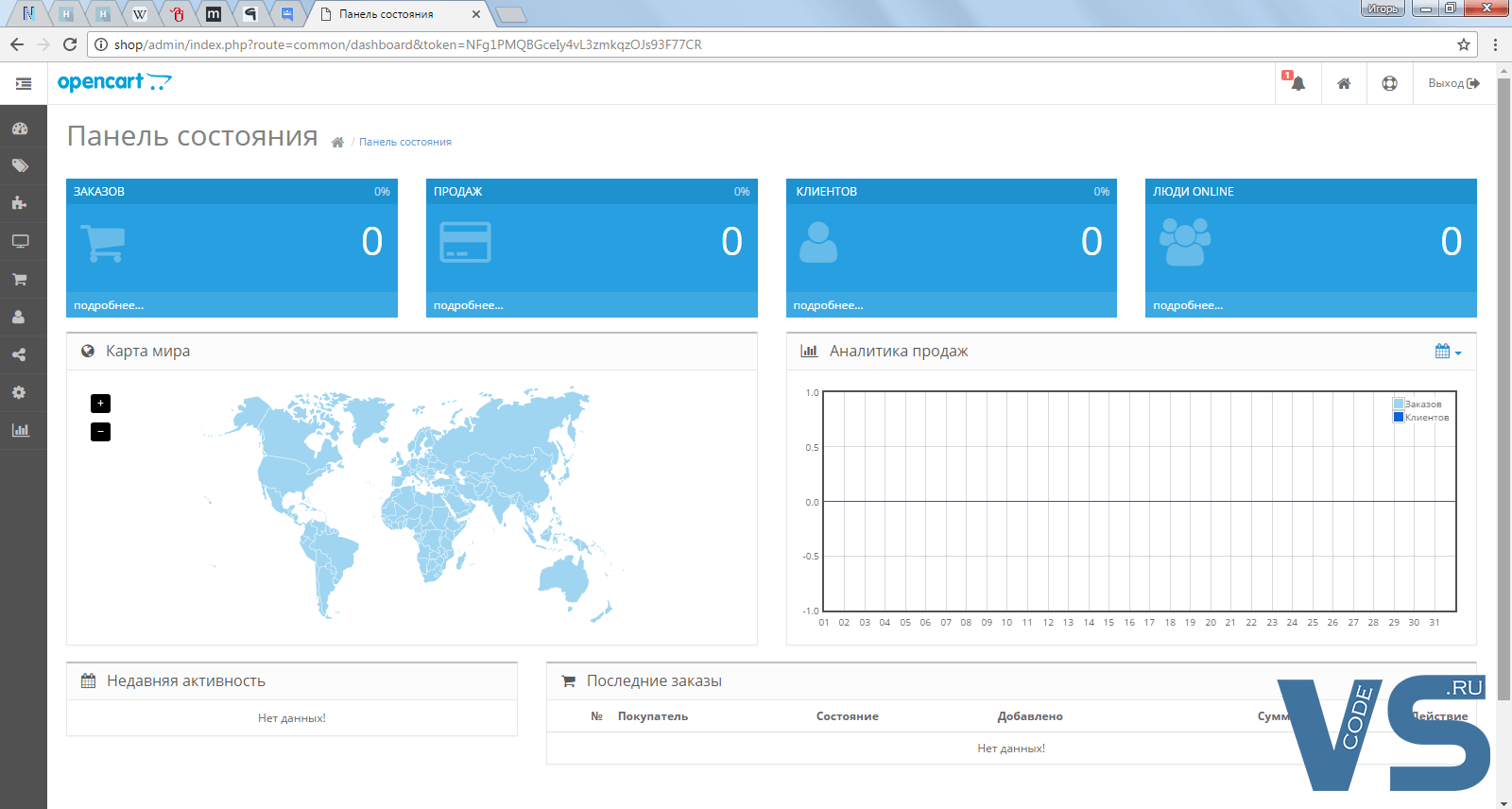Click the shopping cart icon in Заказов tile
Screen dimensions: 1512x809
[x=102, y=243]
